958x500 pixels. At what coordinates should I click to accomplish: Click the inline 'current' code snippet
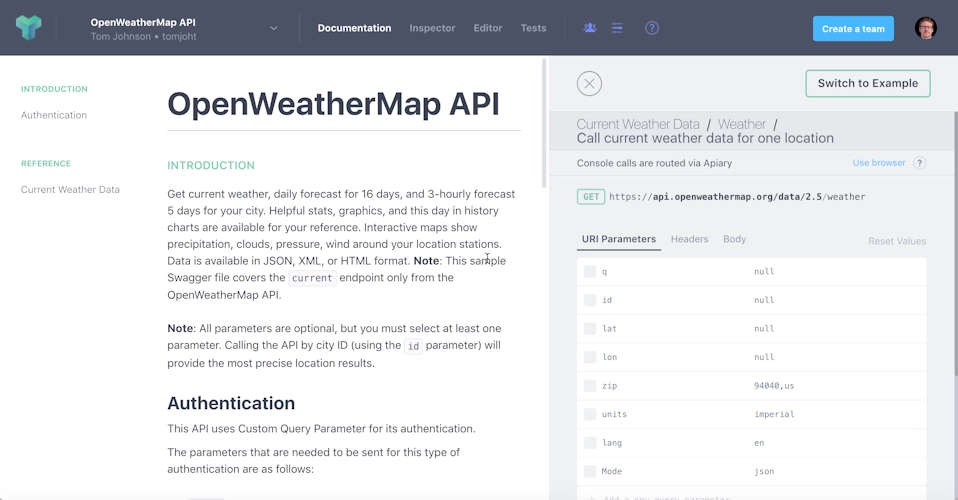tap(312, 278)
